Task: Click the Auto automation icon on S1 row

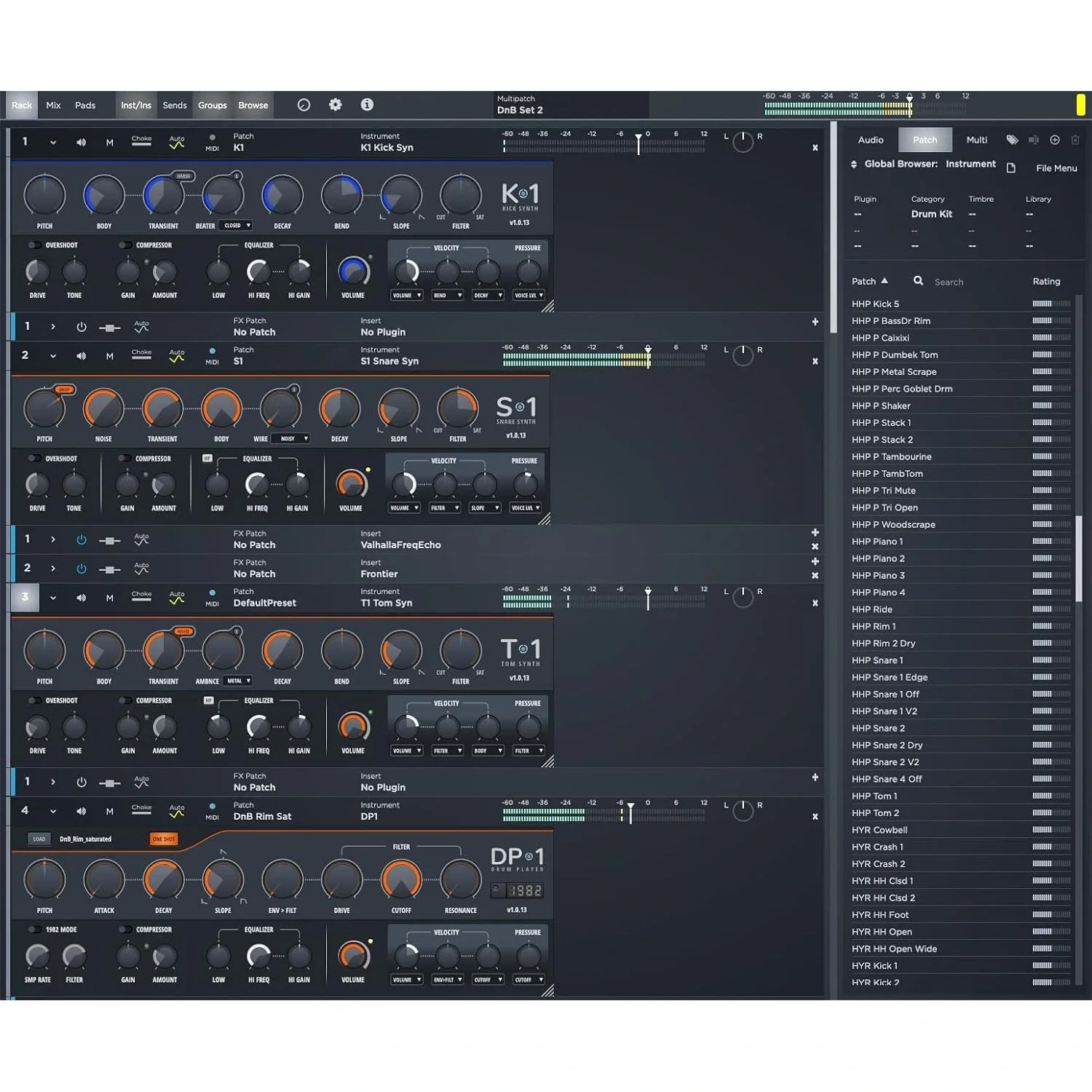Action: (x=177, y=356)
